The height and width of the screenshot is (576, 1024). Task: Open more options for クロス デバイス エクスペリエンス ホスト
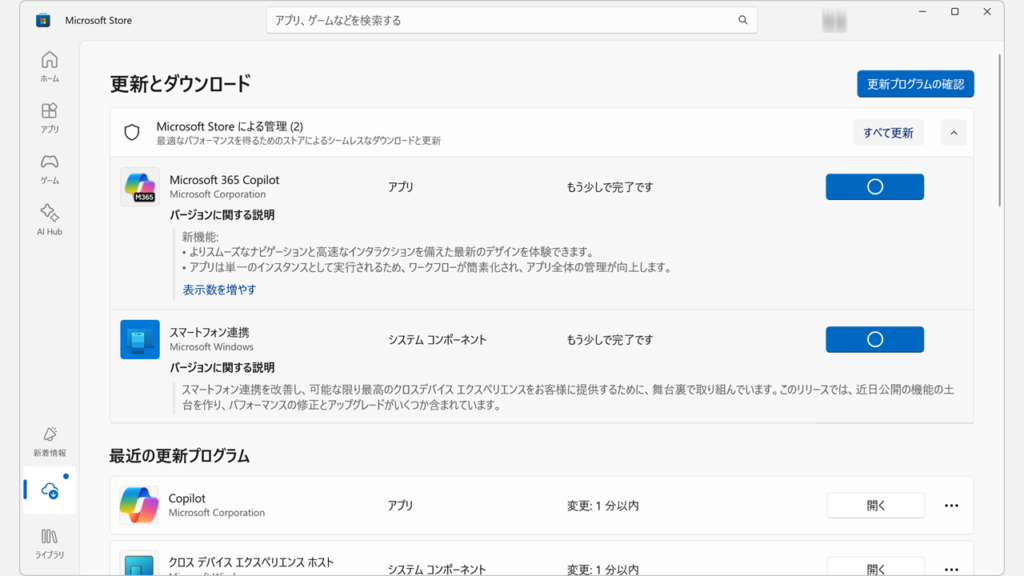coord(952,569)
